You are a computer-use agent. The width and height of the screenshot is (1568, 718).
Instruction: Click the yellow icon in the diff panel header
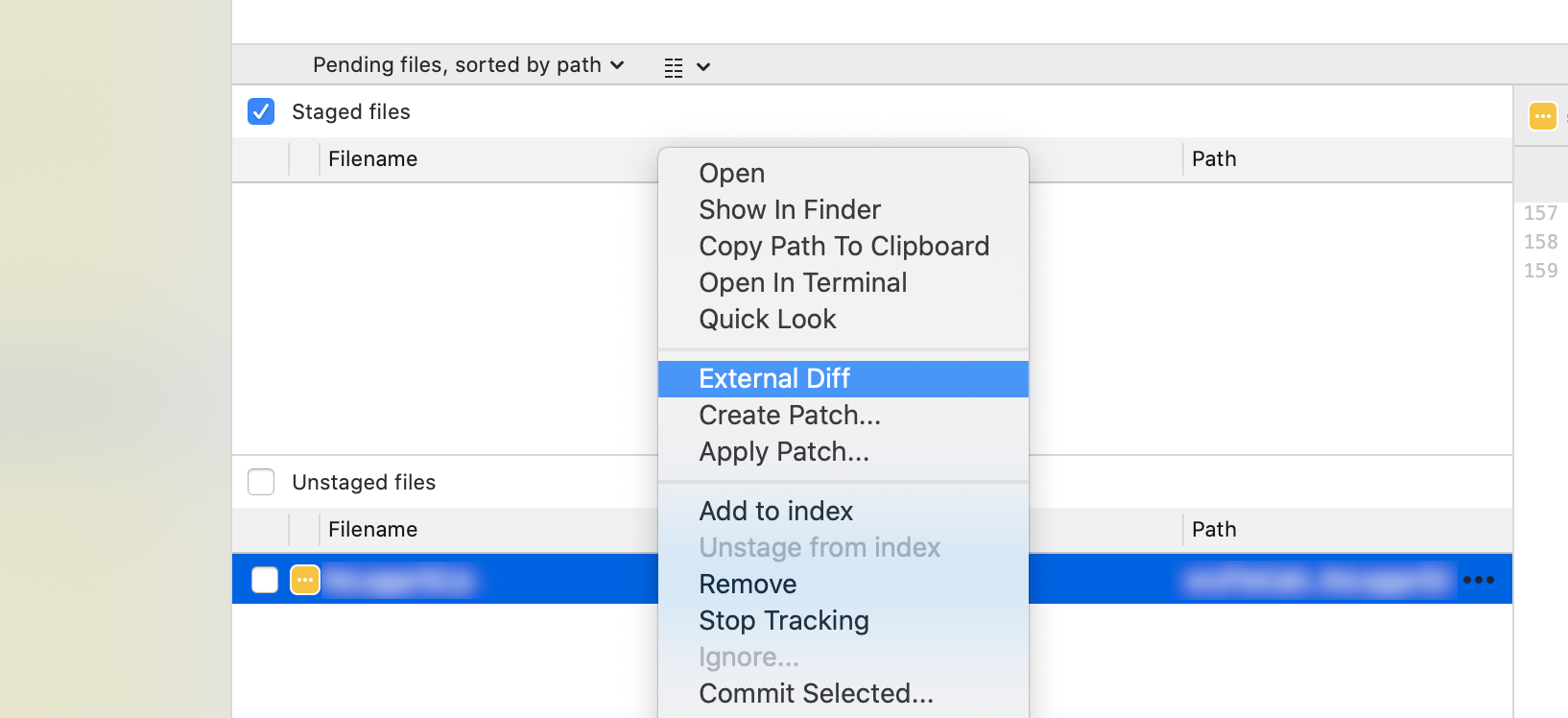(1542, 116)
